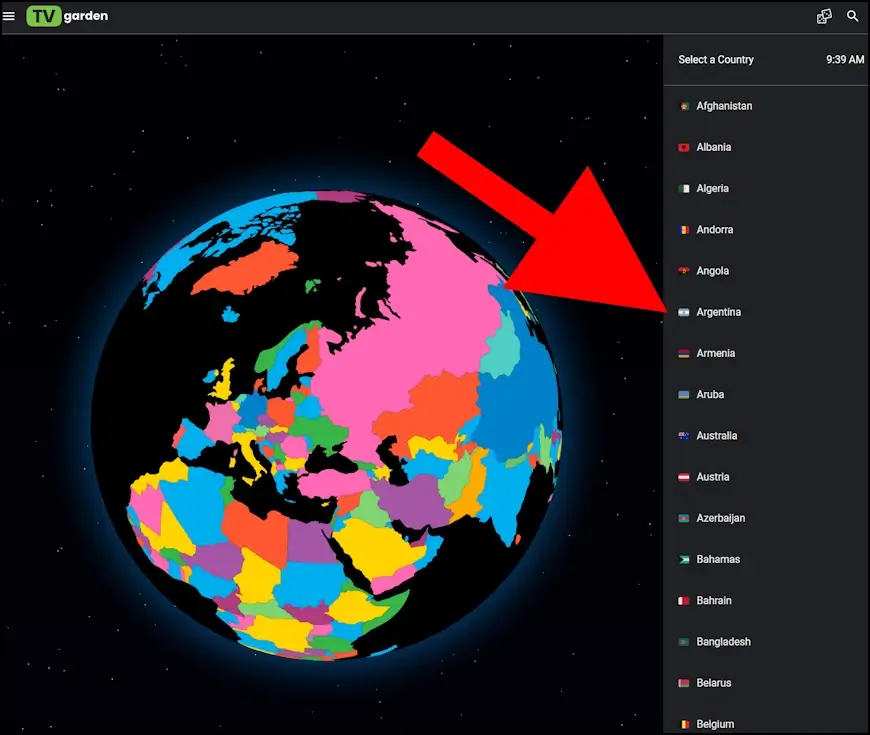Screen dimensions: 870x735
Task: Select Azerbaijan country entry
Action: click(720, 518)
